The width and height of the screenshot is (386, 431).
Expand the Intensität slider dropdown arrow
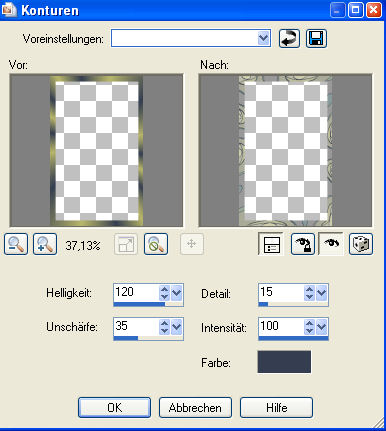(322, 327)
